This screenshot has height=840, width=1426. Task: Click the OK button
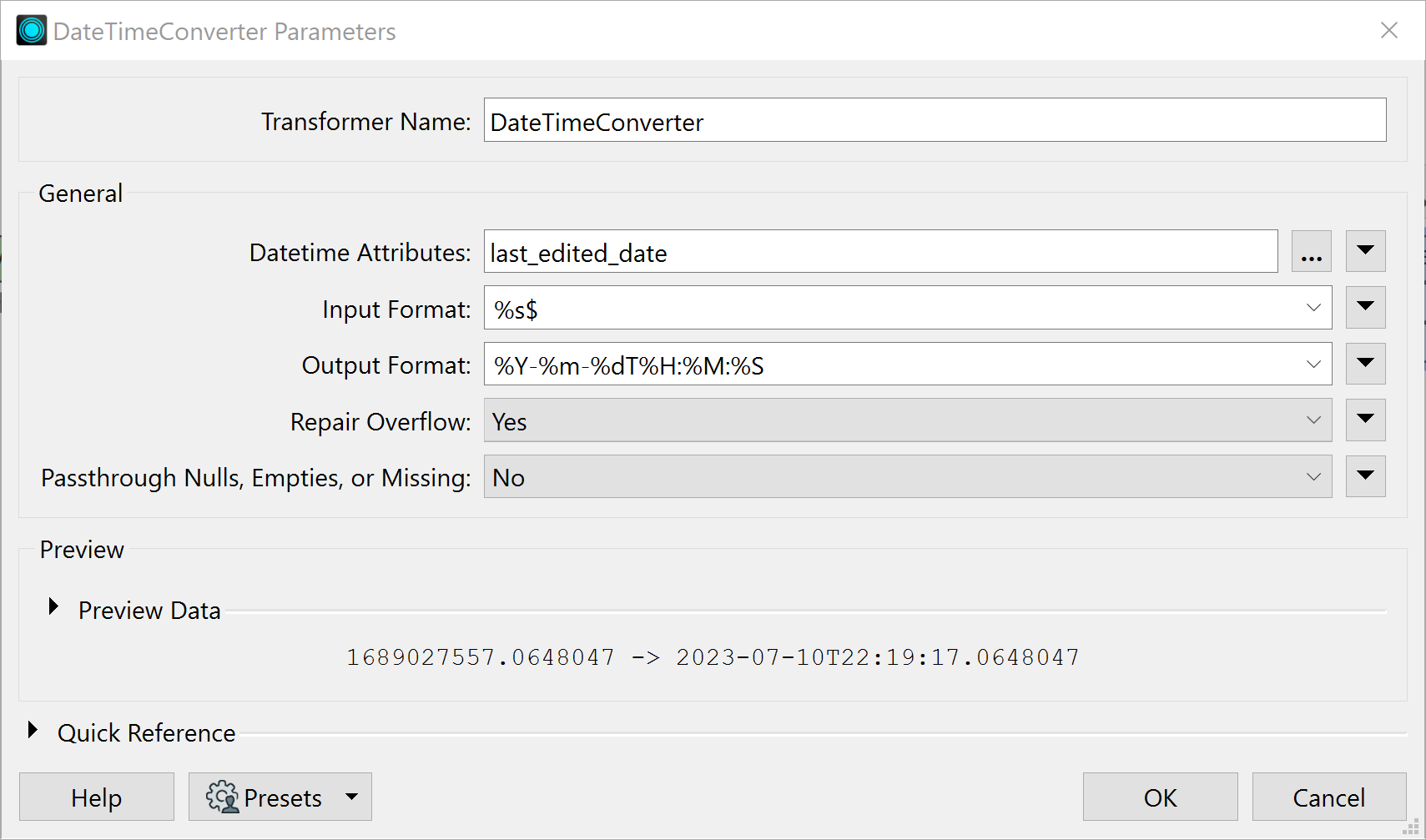1160,797
